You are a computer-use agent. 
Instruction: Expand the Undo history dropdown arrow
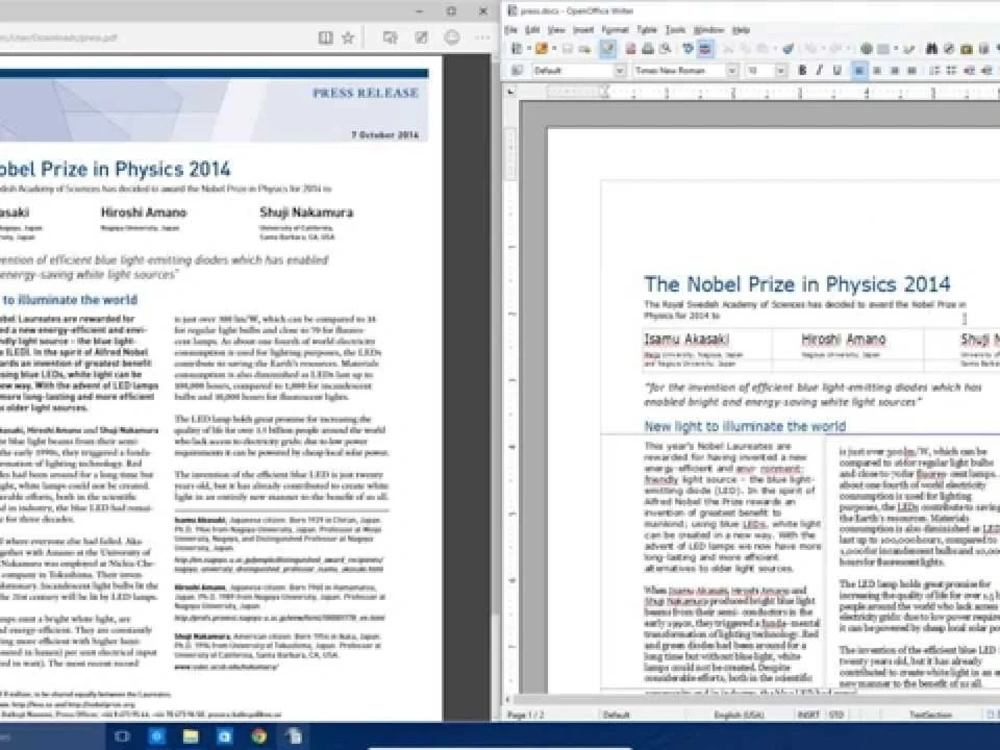pyautogui.click(x=823, y=49)
